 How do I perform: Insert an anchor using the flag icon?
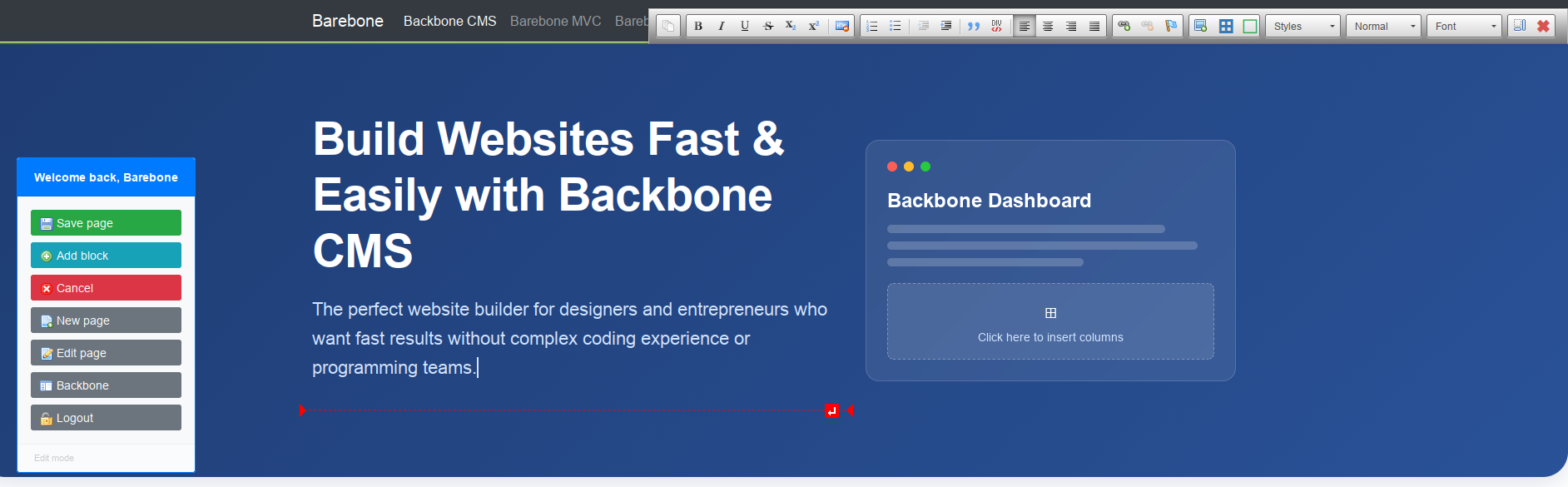point(1171,26)
